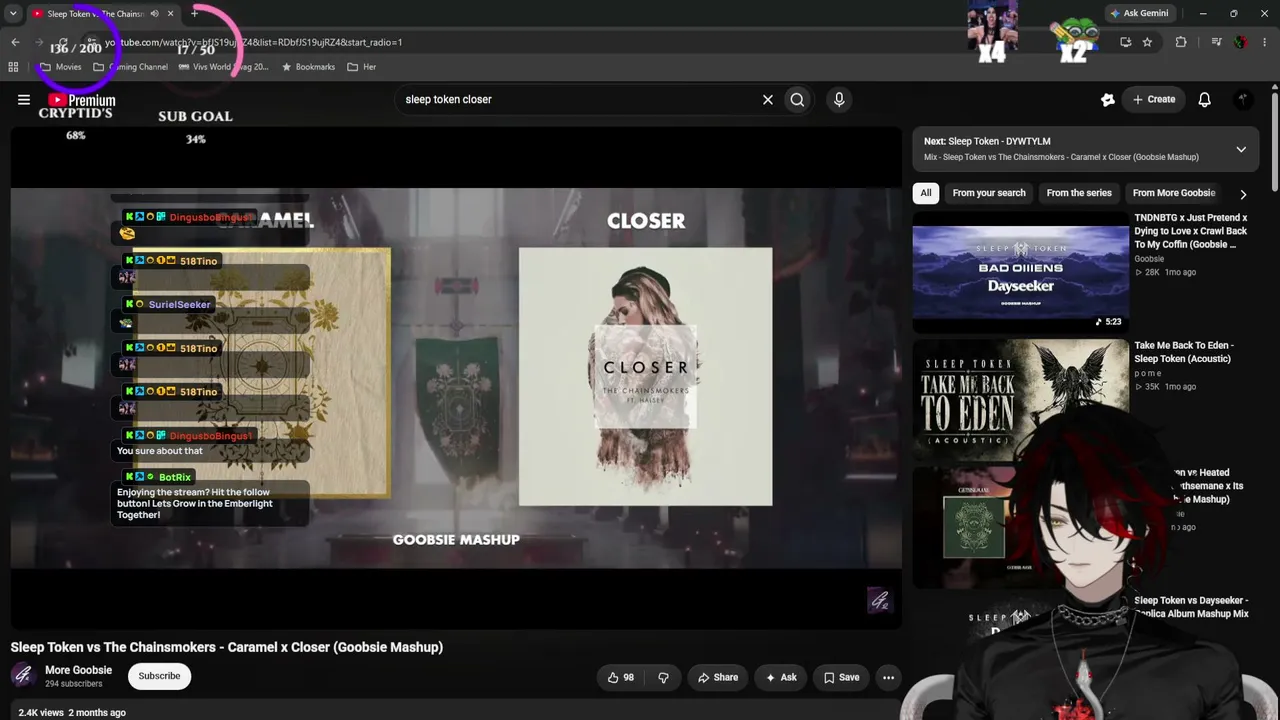Open the Chrome three-dot menu
Viewport: 1280px width, 720px height.
1265,42
